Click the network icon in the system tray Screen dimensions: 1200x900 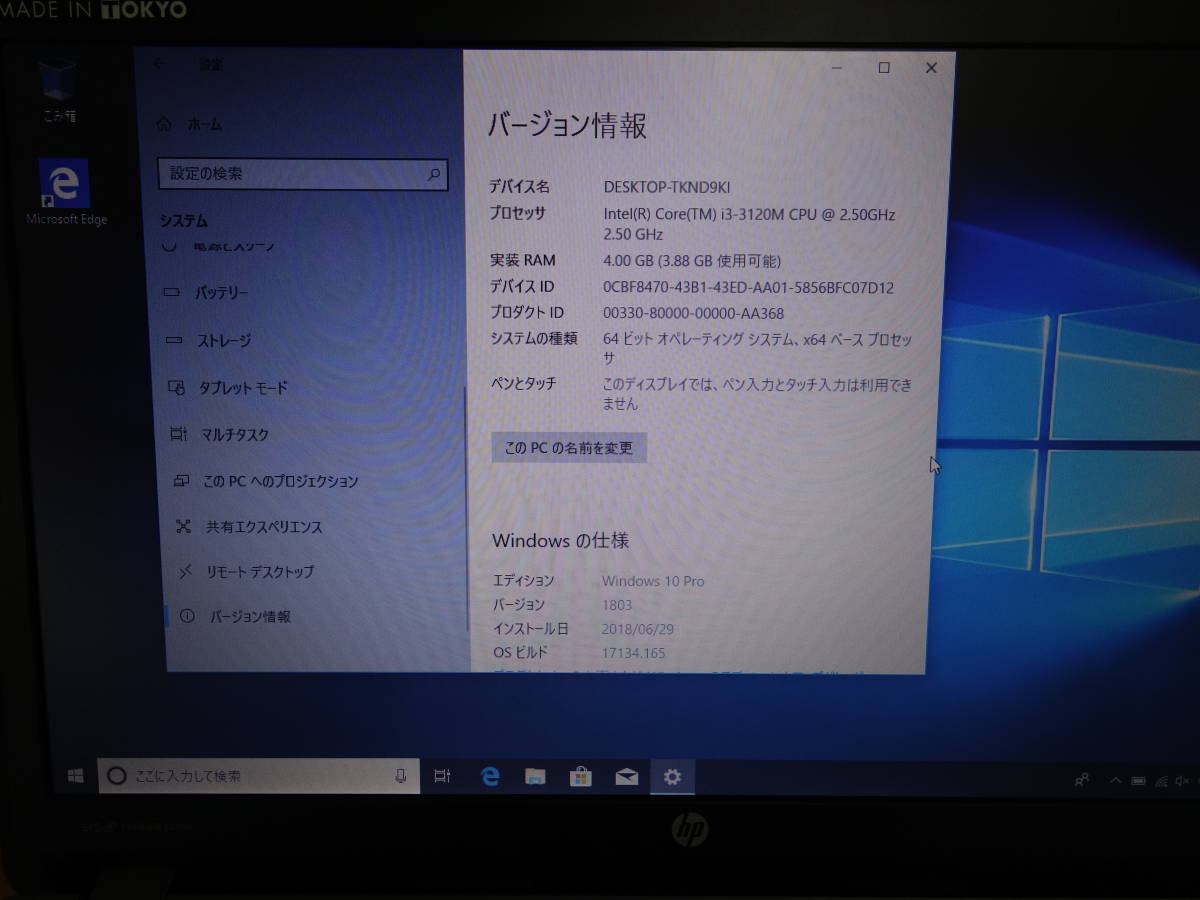[1162, 780]
